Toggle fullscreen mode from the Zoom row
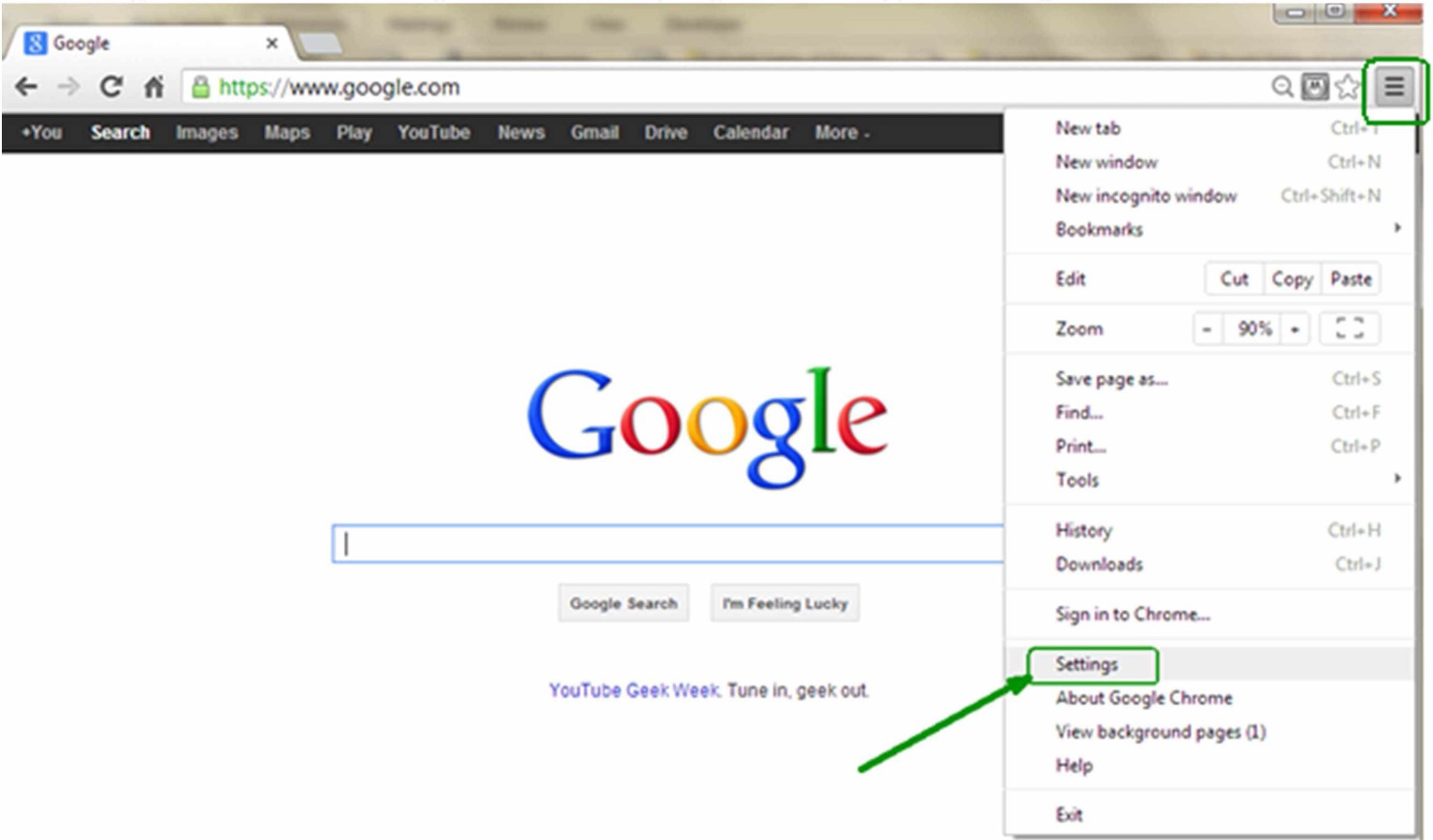Viewport: 1433px width, 840px height. [x=1349, y=328]
